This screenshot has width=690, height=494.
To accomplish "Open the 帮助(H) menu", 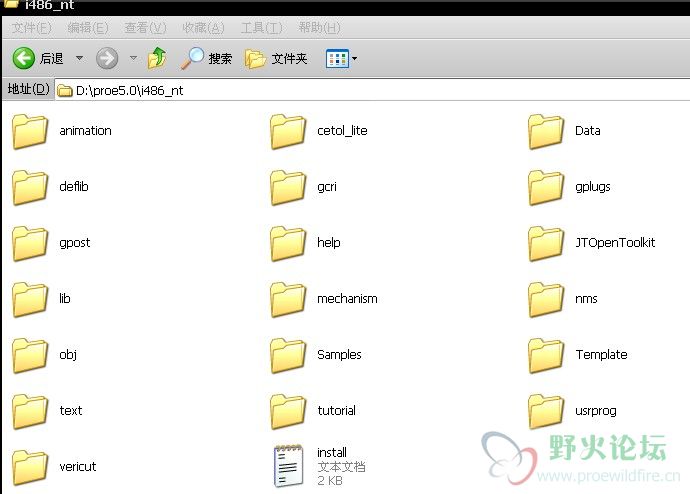I will coord(319,28).
